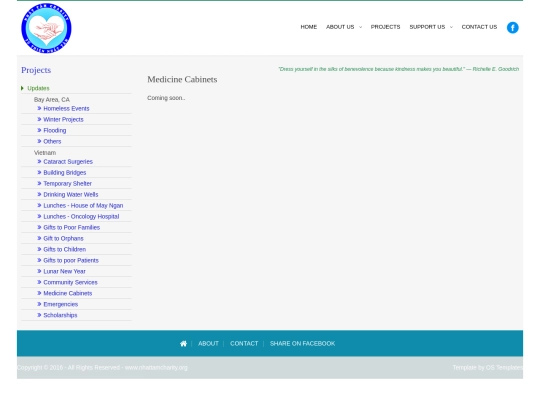Open the Community Services link
540x405 pixels.
point(70,282)
